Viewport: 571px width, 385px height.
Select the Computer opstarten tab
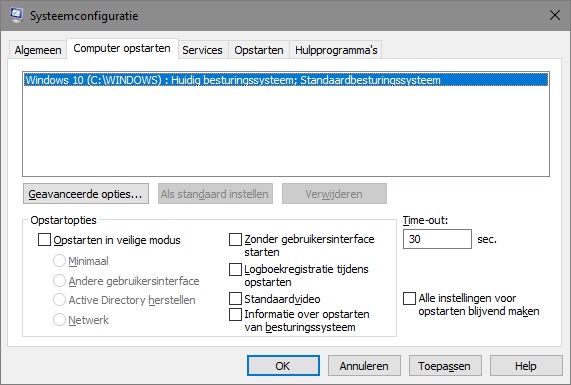click(x=122, y=48)
